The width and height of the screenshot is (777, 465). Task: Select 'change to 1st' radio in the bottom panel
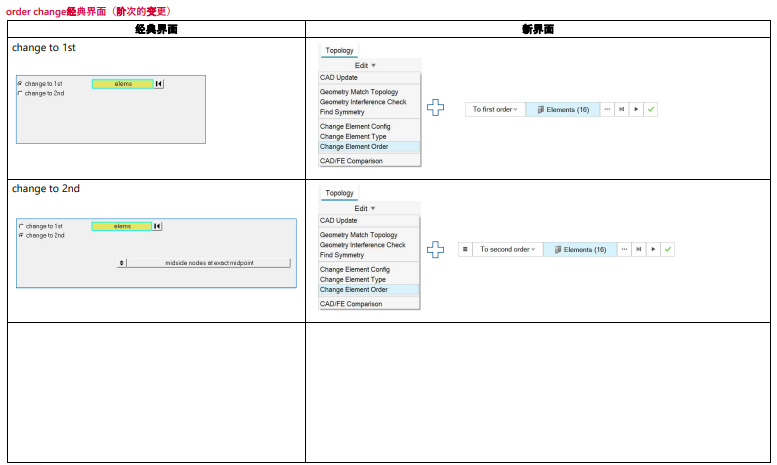(21, 227)
